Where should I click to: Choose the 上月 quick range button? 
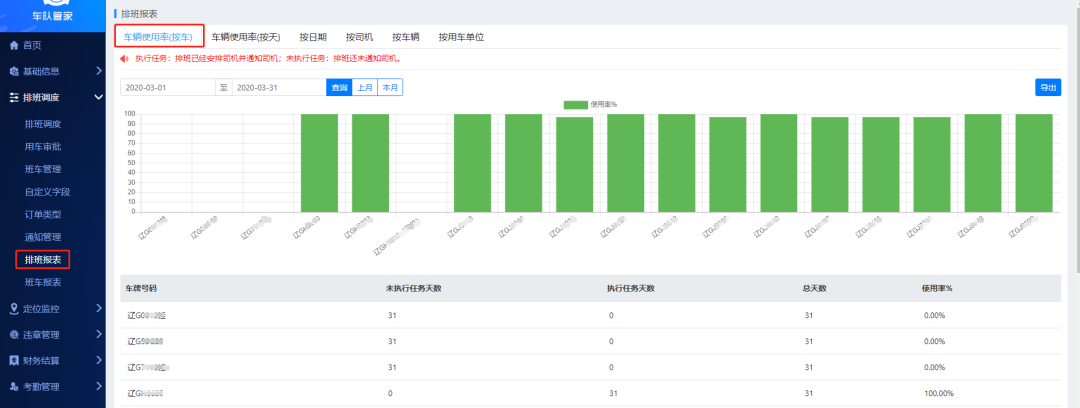(365, 87)
